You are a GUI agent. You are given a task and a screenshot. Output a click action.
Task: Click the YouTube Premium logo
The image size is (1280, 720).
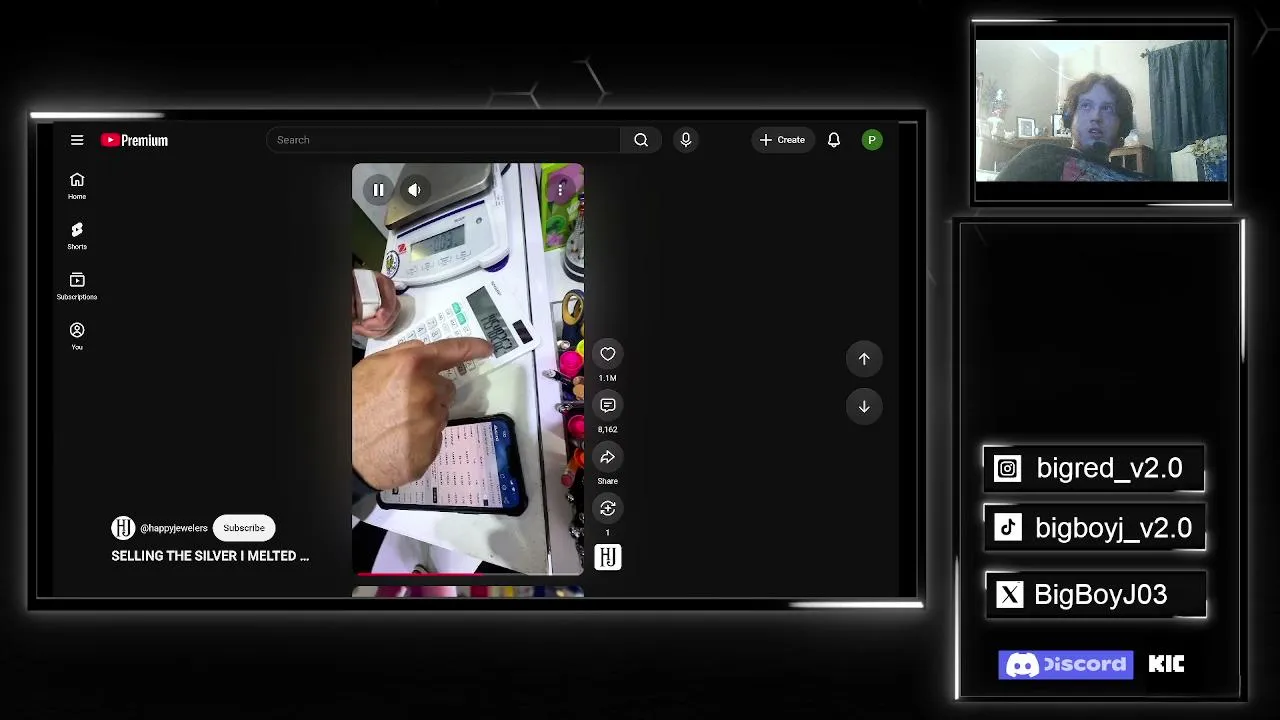134,140
